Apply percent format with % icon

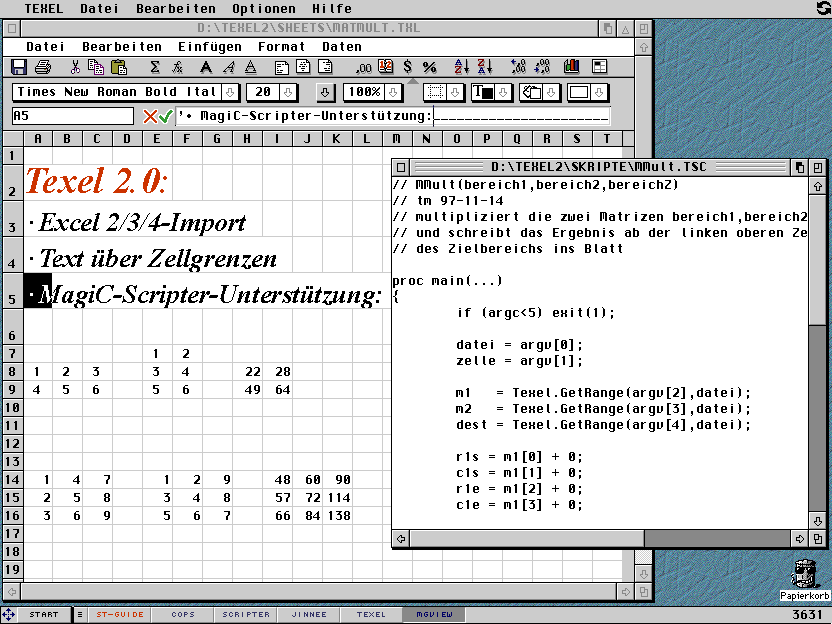pyautogui.click(x=429, y=67)
